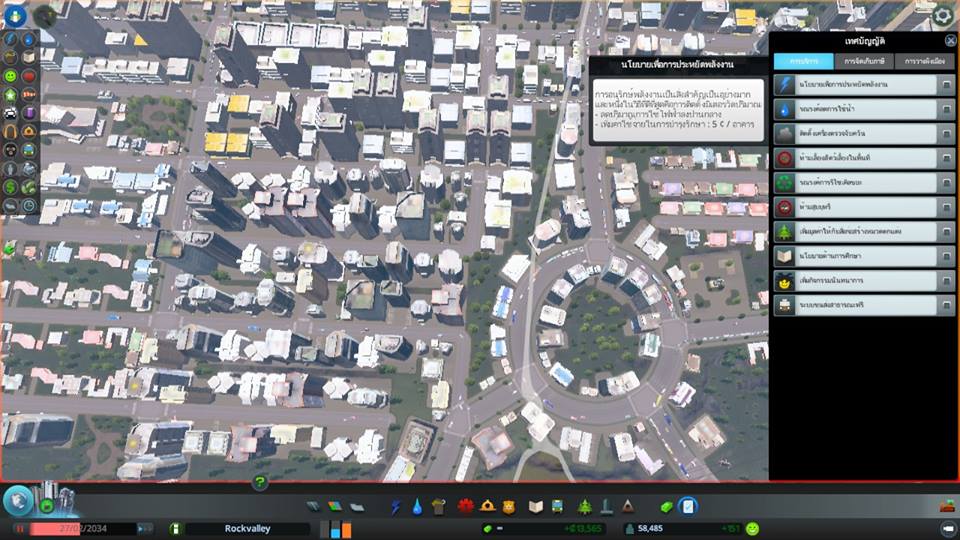Click the city money balance display
Image resolution: width=960 pixels, height=540 pixels.
pyautogui.click(x=544, y=528)
